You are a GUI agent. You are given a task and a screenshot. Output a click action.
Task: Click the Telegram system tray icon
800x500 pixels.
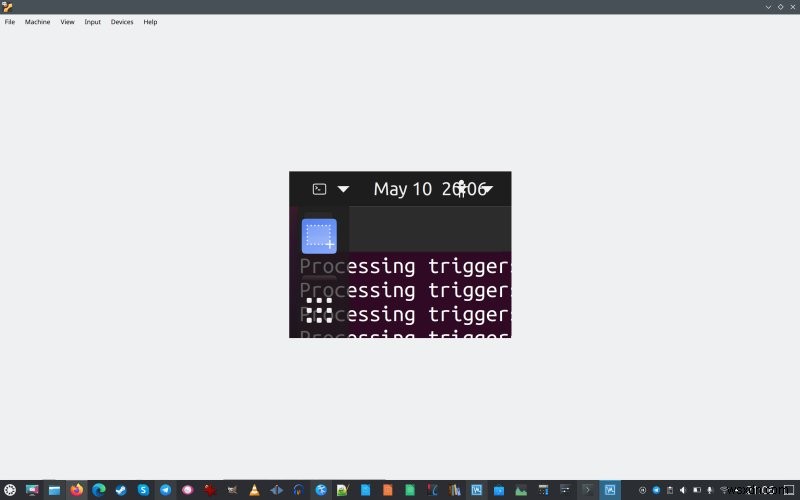(656, 490)
